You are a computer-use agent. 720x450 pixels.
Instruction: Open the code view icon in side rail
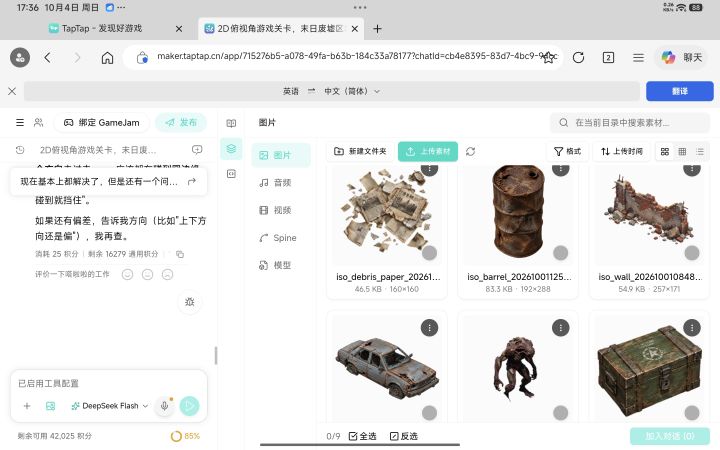(231, 174)
